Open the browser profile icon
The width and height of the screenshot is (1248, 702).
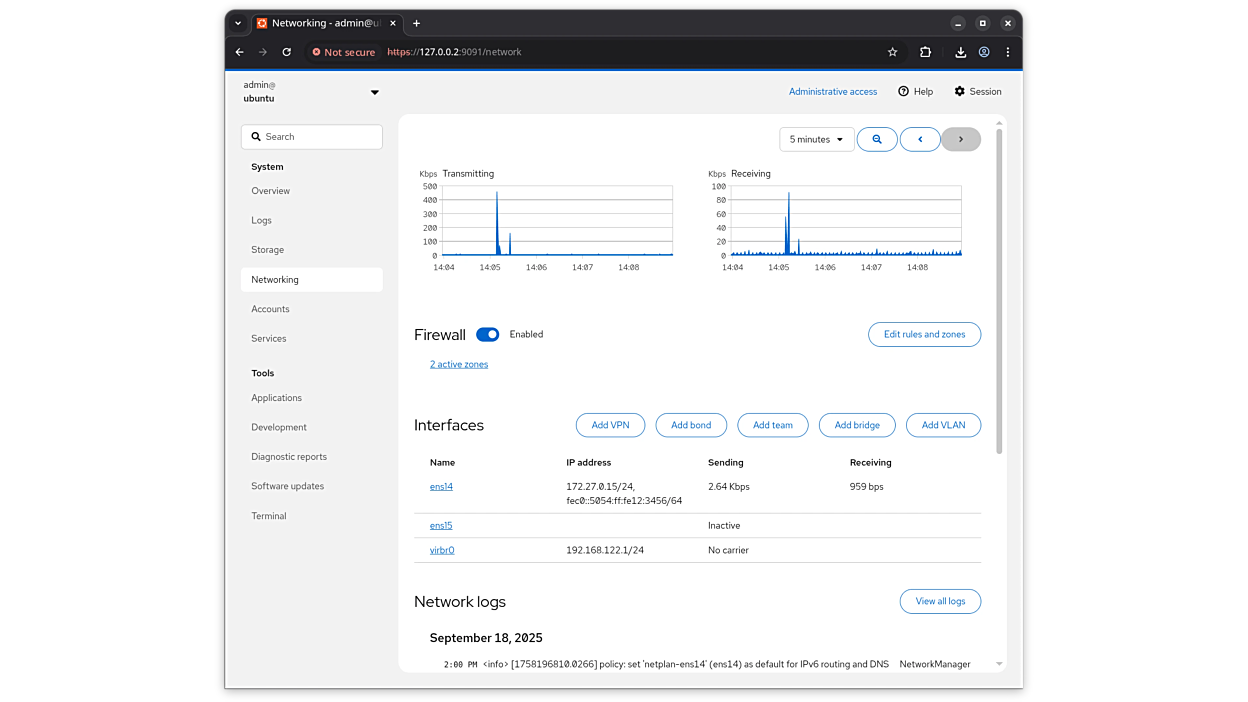point(984,52)
